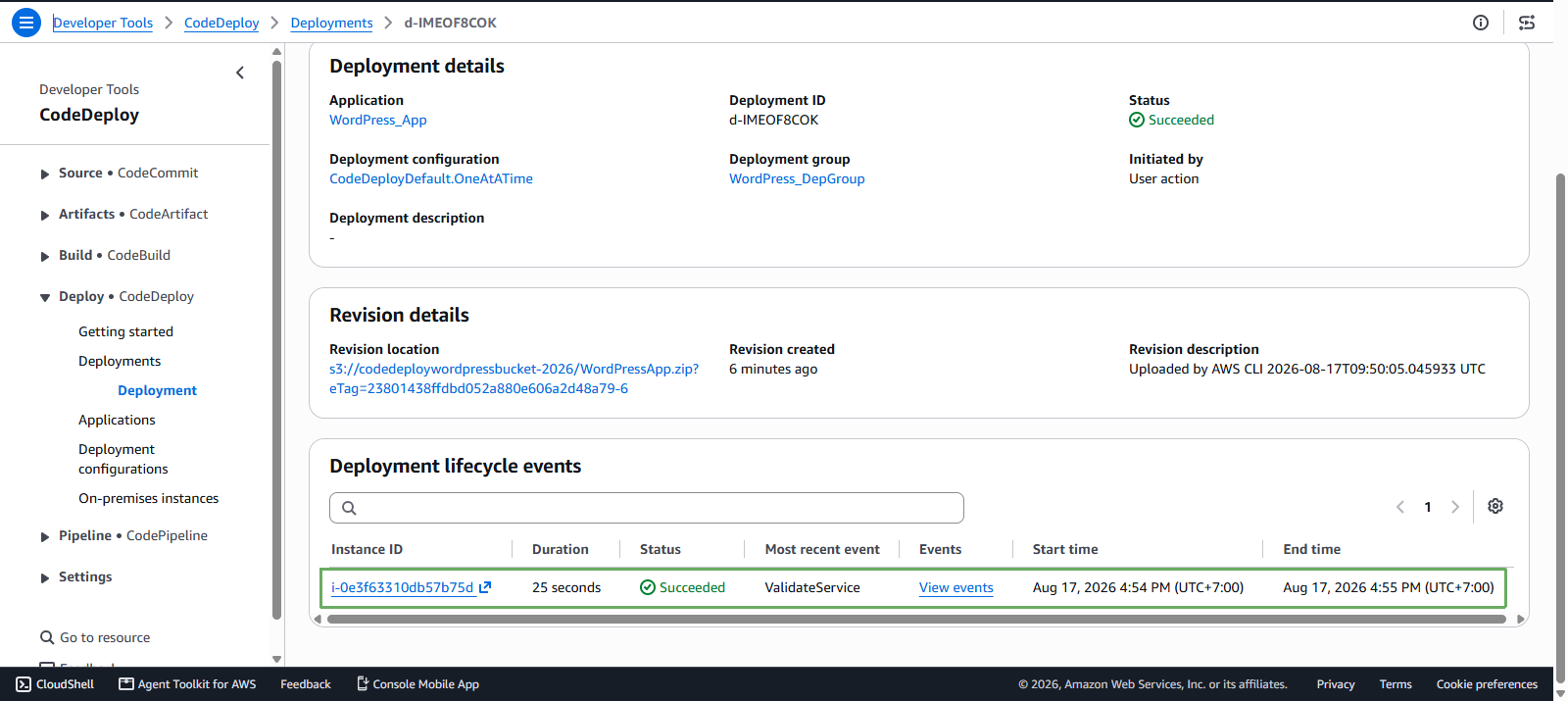Screen dimensions: 1568x701
Task: Click the 25 seconds duration cell
Action: 566,587
